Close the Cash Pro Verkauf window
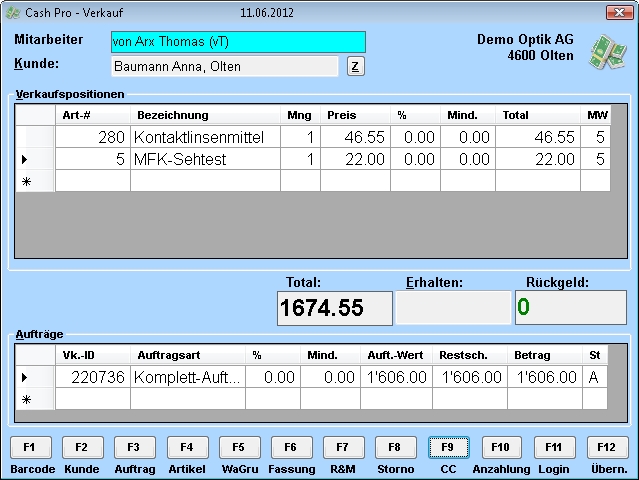The height and width of the screenshot is (480, 639). pyautogui.click(x=619, y=13)
